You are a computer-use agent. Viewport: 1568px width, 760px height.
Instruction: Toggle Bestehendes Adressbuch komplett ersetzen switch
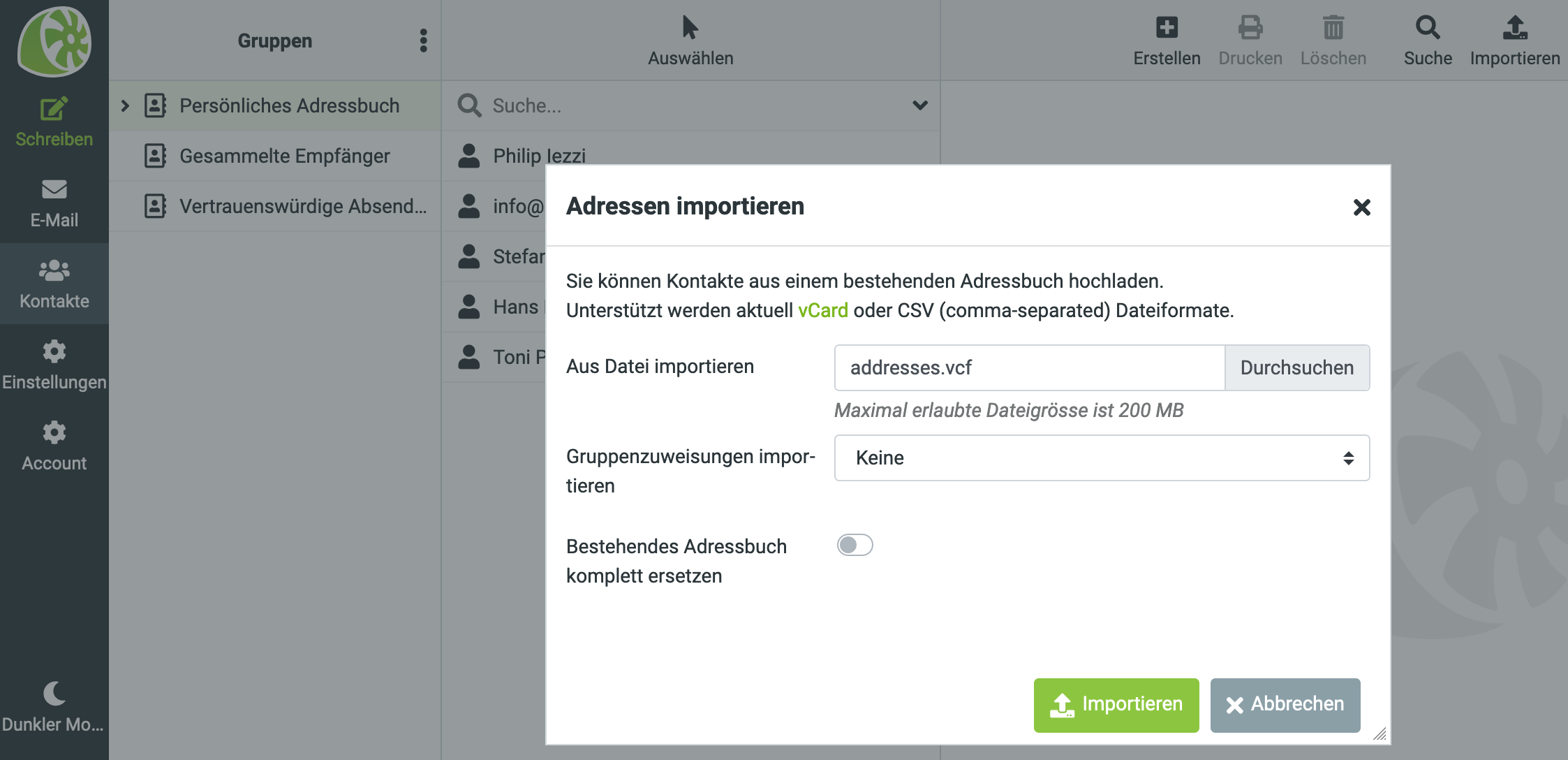click(x=855, y=545)
